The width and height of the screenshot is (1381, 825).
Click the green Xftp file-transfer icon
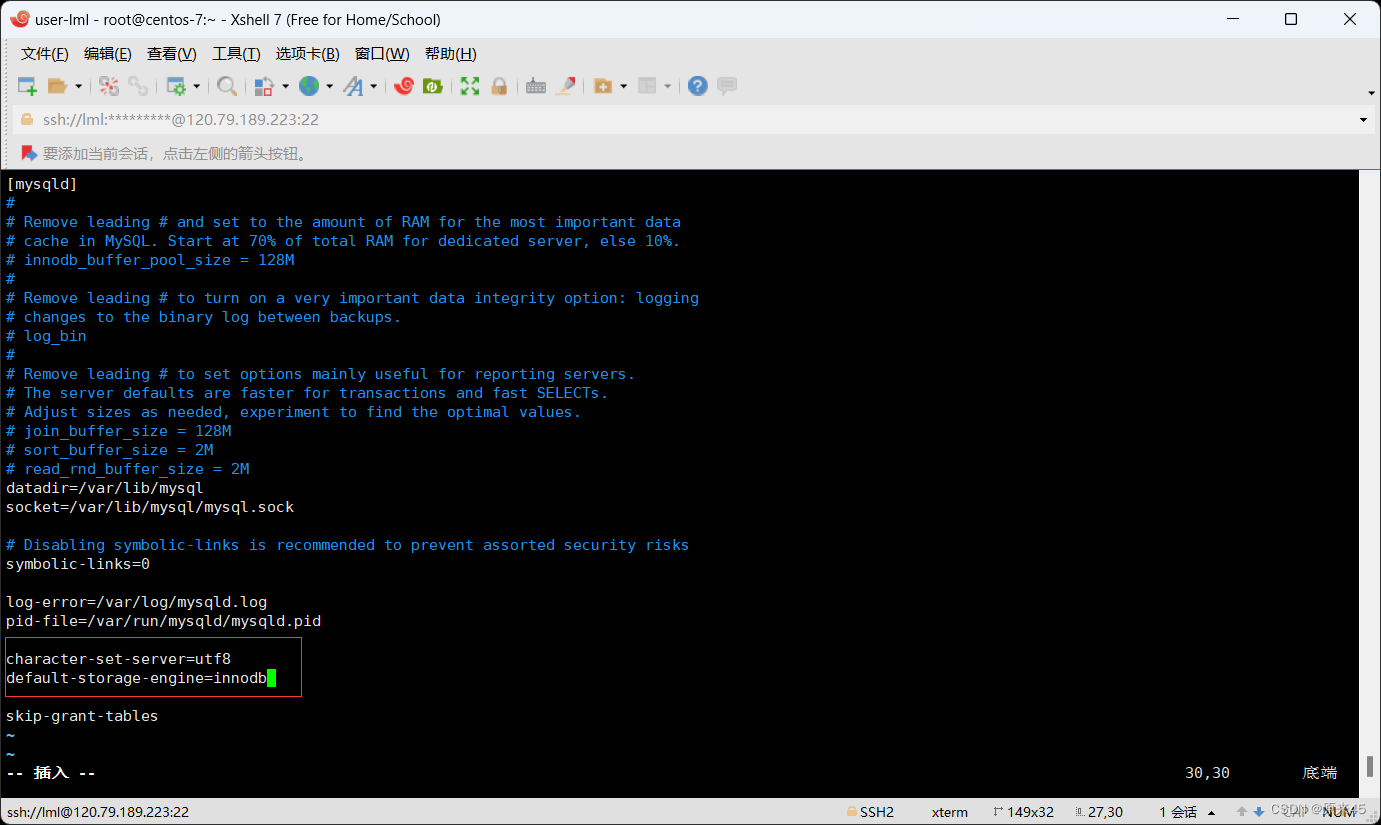(x=433, y=86)
